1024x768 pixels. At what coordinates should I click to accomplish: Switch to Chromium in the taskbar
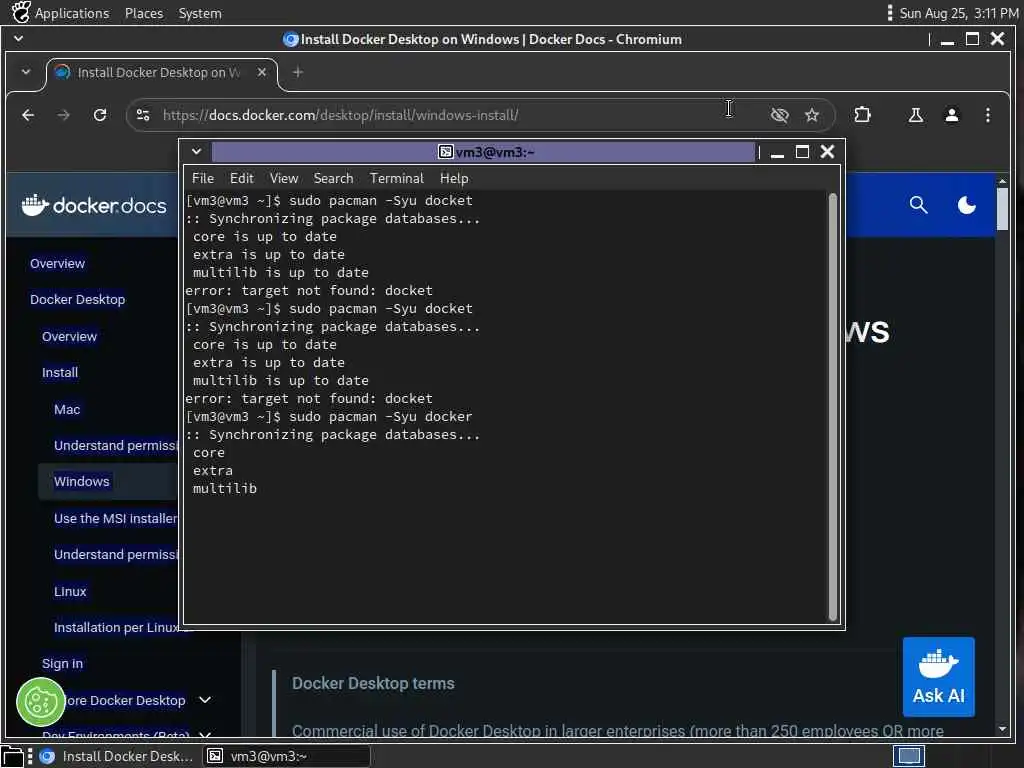pos(116,756)
